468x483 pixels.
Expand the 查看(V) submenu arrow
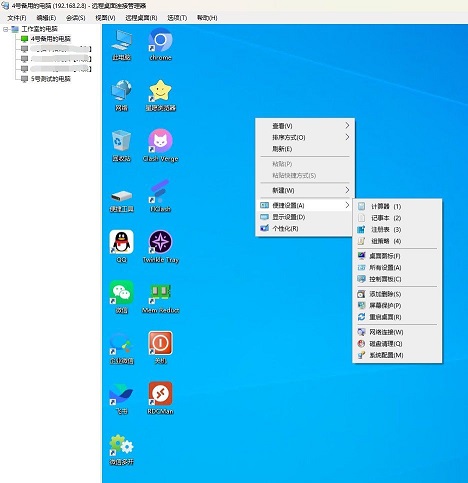pyautogui.click(x=347, y=125)
